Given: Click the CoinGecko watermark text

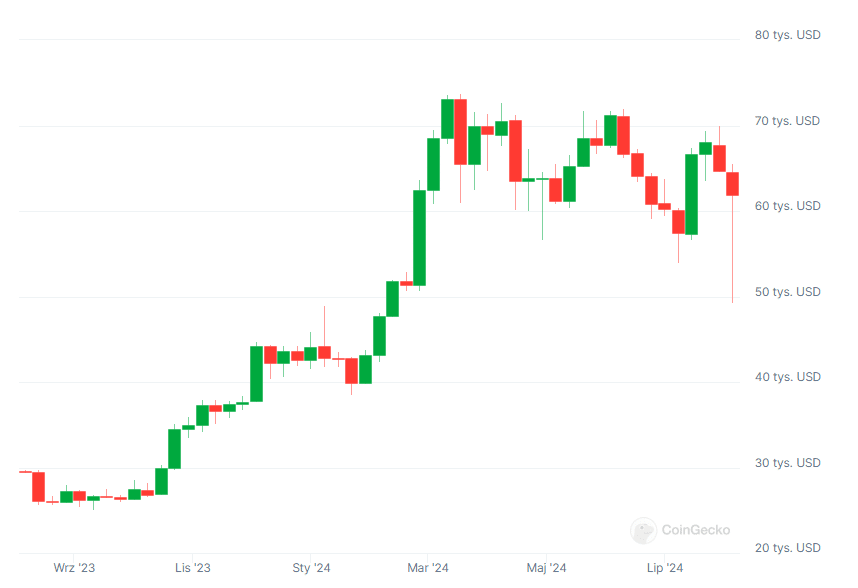Looking at the screenshot, I should click(x=696, y=531).
